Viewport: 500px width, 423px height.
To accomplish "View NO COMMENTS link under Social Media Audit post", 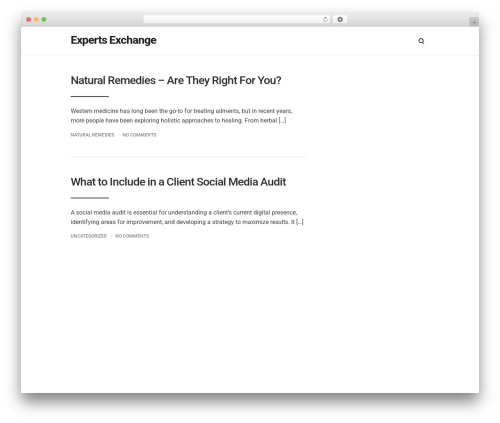I will pos(132,236).
